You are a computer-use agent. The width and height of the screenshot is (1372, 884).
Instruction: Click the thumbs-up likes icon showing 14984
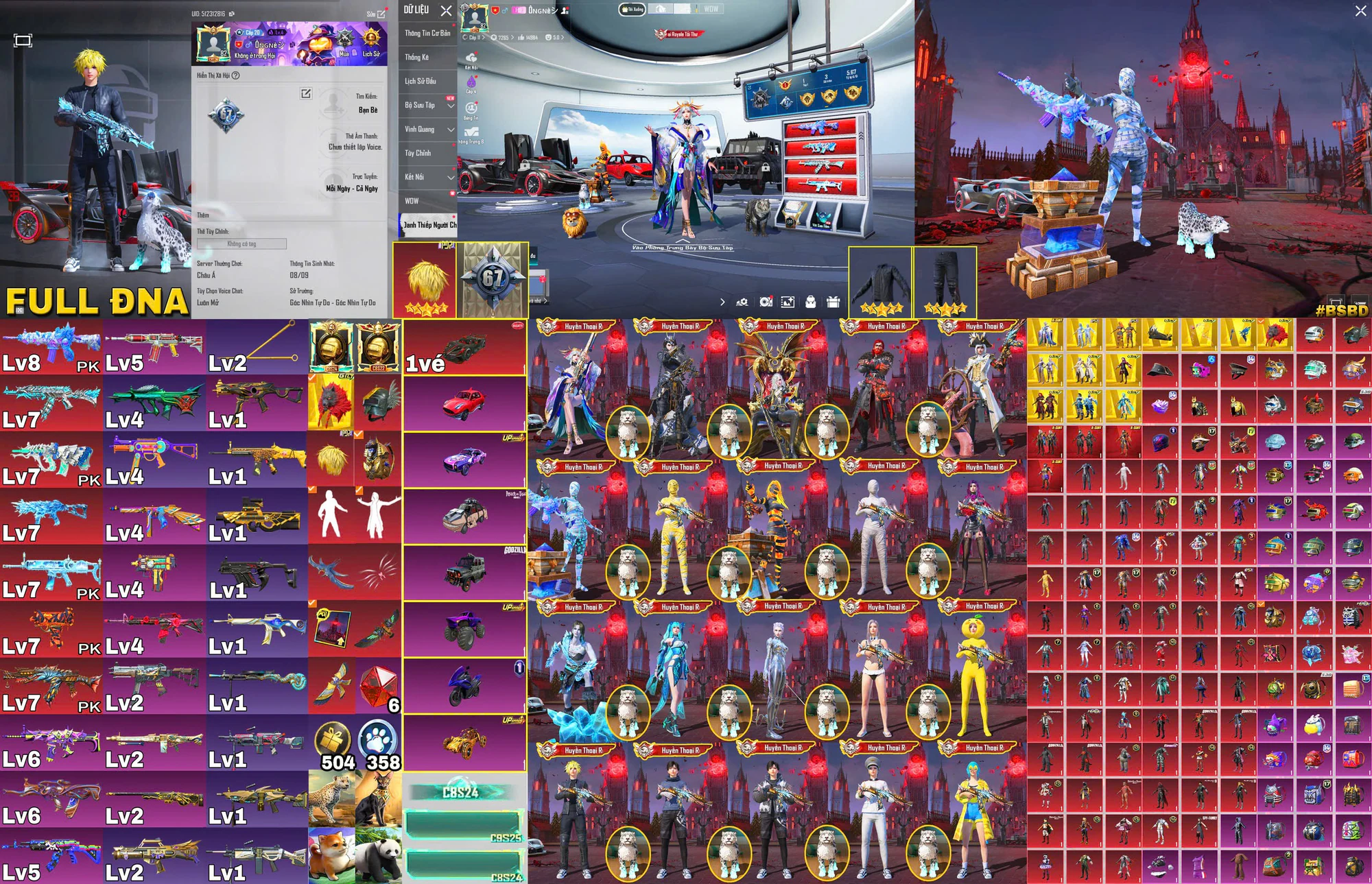[x=521, y=37]
